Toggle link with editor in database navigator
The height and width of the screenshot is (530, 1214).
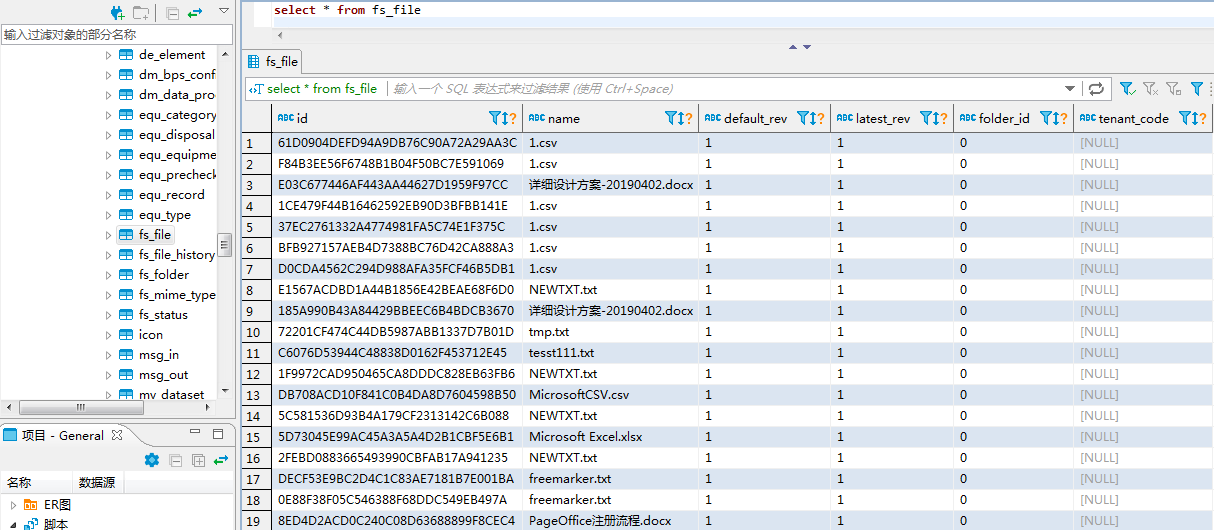point(196,12)
